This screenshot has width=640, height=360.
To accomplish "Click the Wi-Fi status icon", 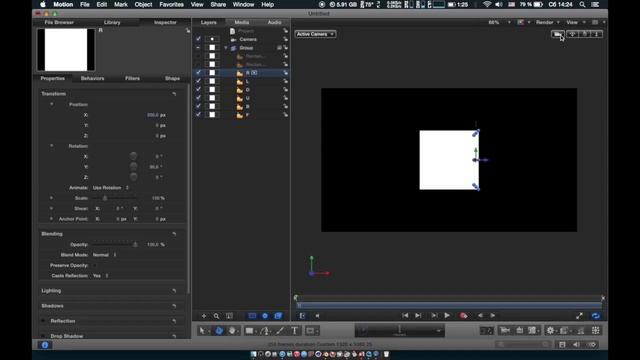I will pyautogui.click(x=487, y=4).
